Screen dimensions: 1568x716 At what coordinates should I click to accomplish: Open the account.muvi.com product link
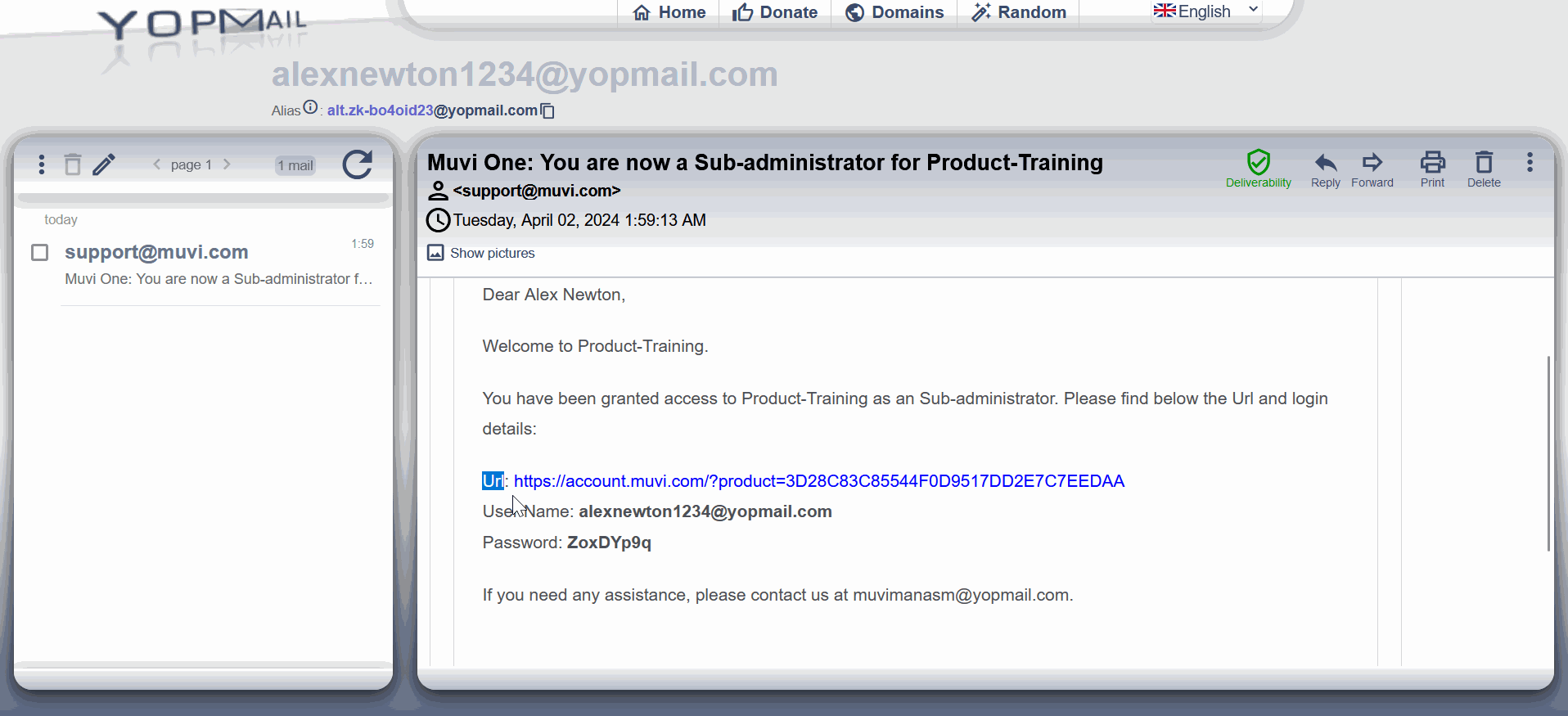click(819, 481)
